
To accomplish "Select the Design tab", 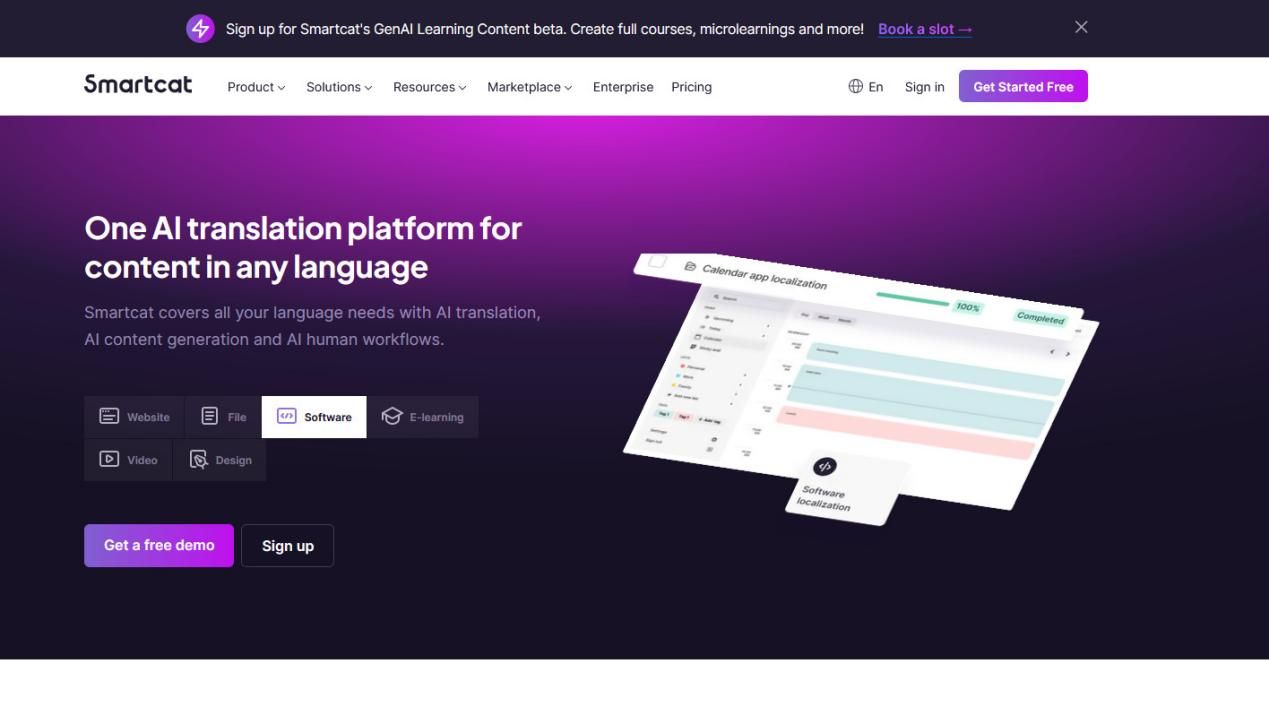I will tap(219, 460).
